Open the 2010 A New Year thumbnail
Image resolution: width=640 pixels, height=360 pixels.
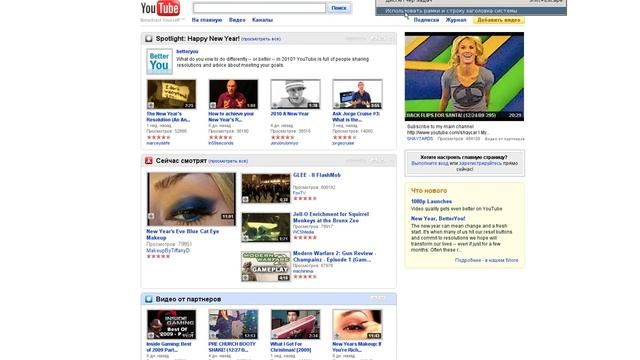295,94
